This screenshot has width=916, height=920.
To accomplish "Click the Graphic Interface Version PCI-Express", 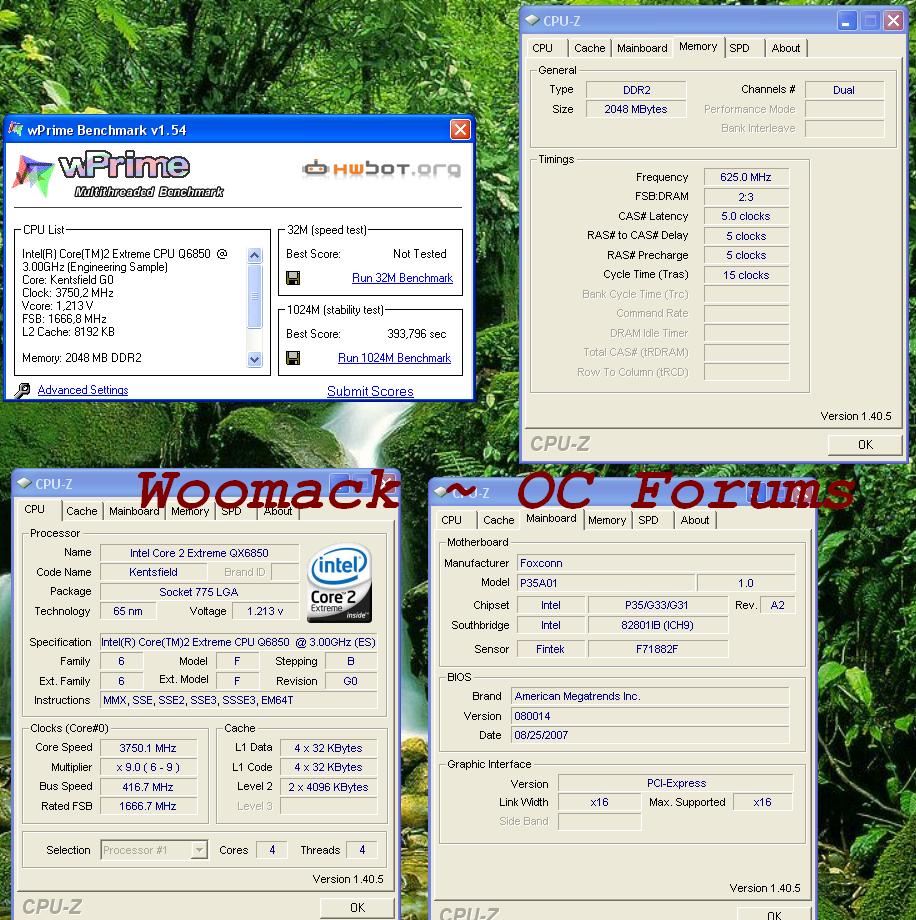I will (x=675, y=783).
